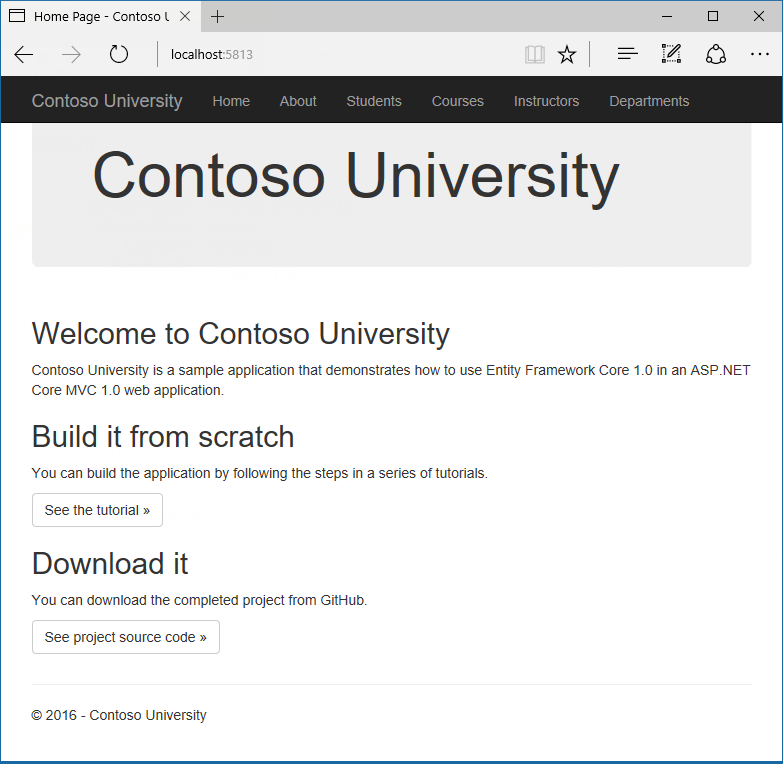Add page to favorites star icon
The width and height of the screenshot is (783, 764).
(x=567, y=54)
